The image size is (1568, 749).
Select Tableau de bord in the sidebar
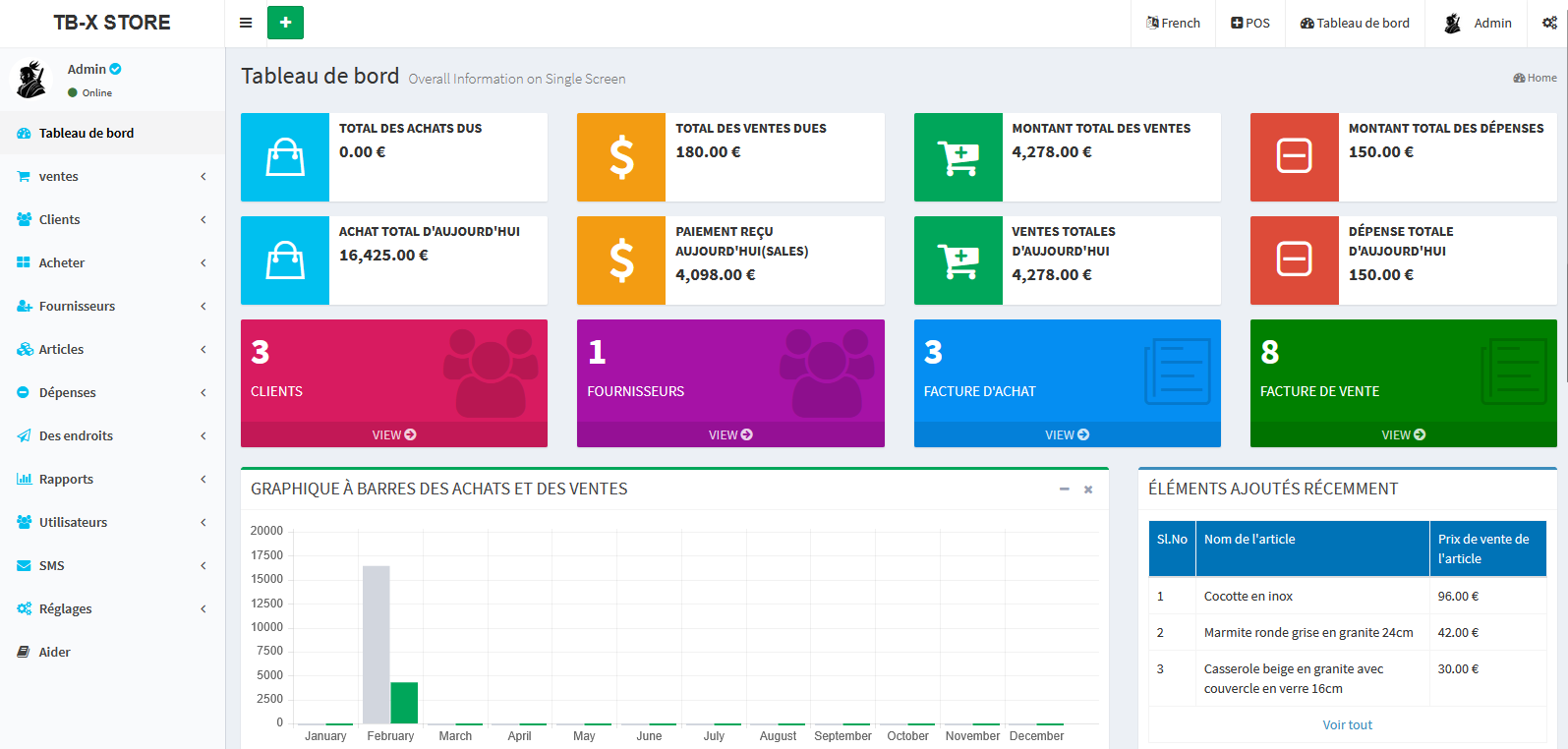(87, 134)
